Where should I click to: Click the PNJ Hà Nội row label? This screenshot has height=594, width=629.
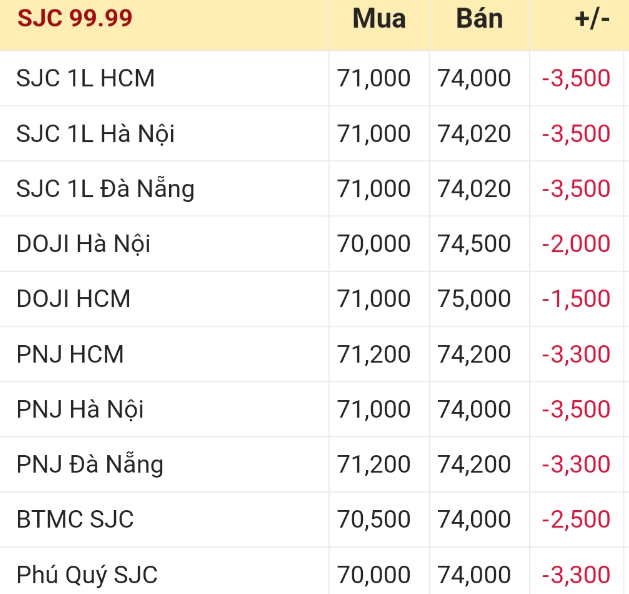[80, 409]
